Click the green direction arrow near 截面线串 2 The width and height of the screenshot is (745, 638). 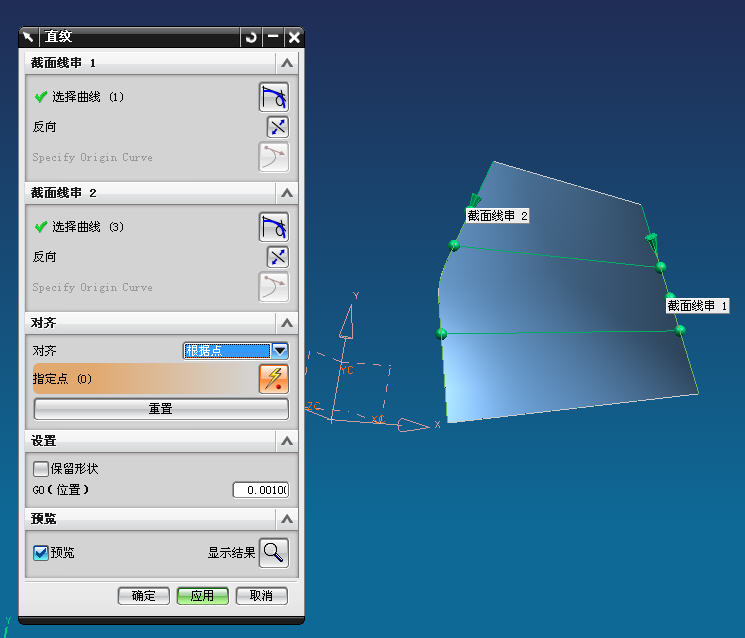coord(474,201)
